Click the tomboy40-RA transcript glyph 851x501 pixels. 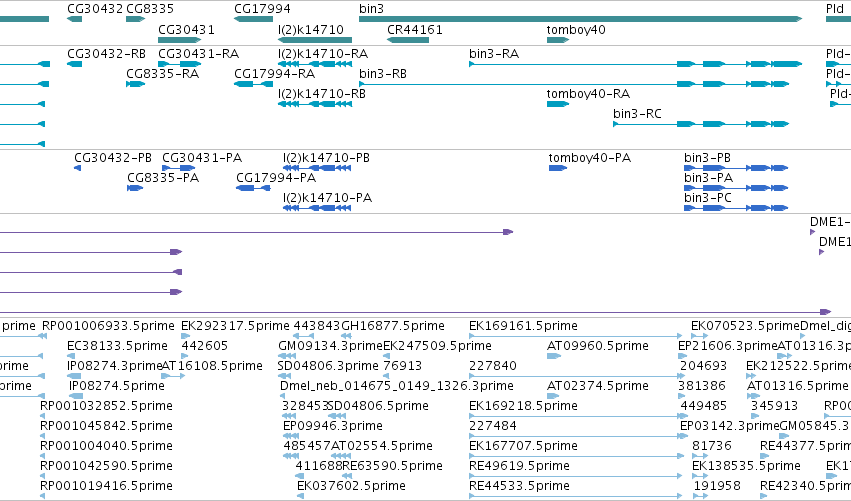[558, 104]
